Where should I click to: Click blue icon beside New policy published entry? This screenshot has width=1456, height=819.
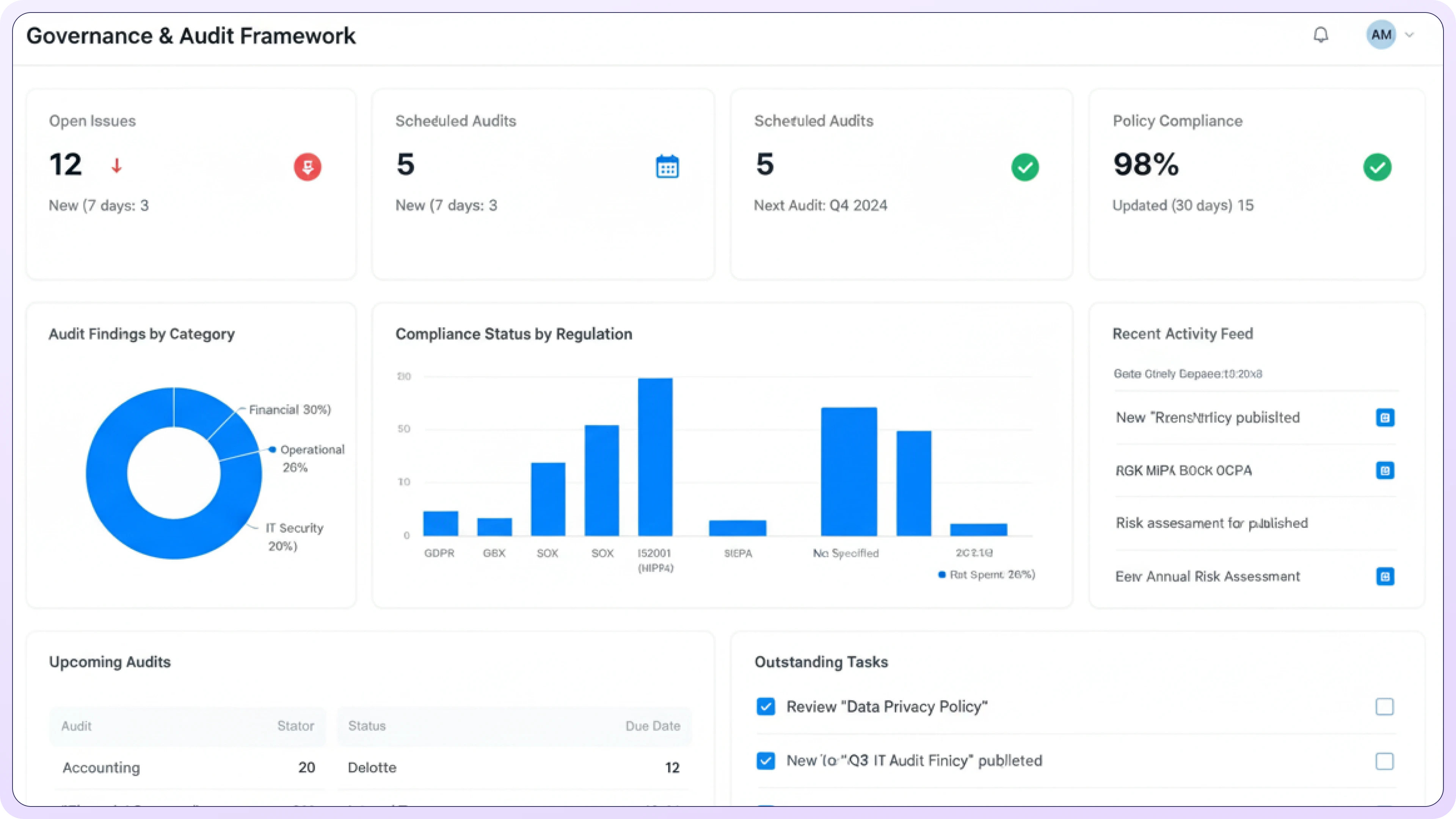[1385, 418]
